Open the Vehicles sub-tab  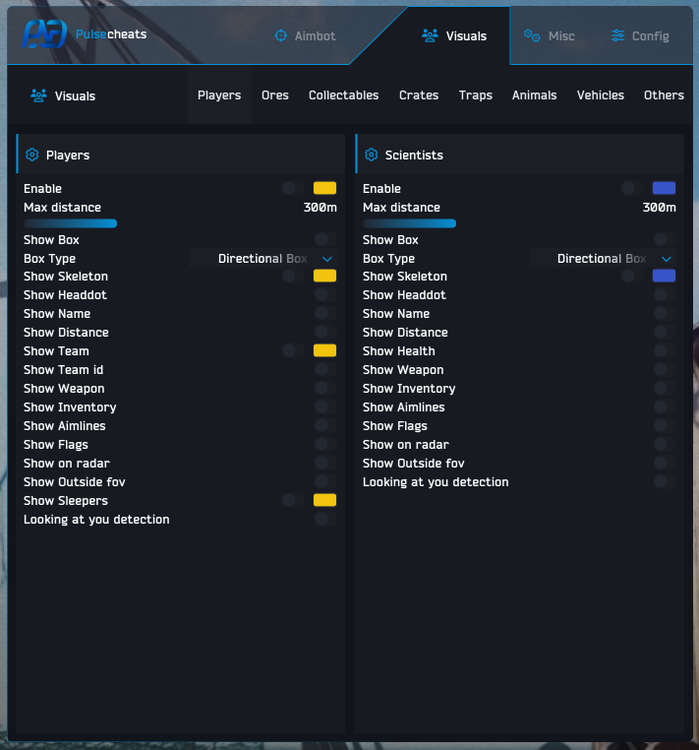point(600,96)
